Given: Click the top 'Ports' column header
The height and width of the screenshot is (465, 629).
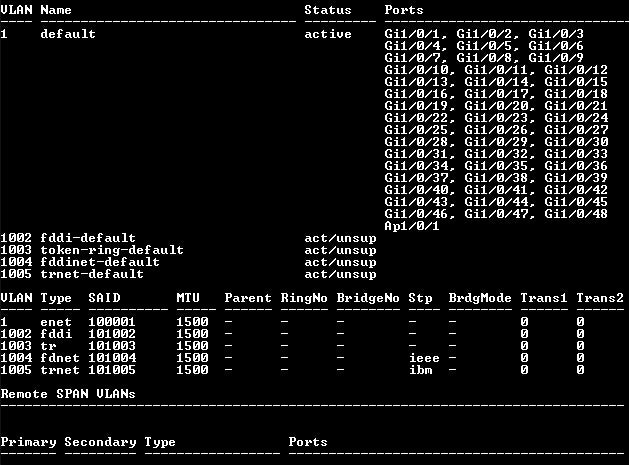Looking at the screenshot, I should click(x=404, y=10).
